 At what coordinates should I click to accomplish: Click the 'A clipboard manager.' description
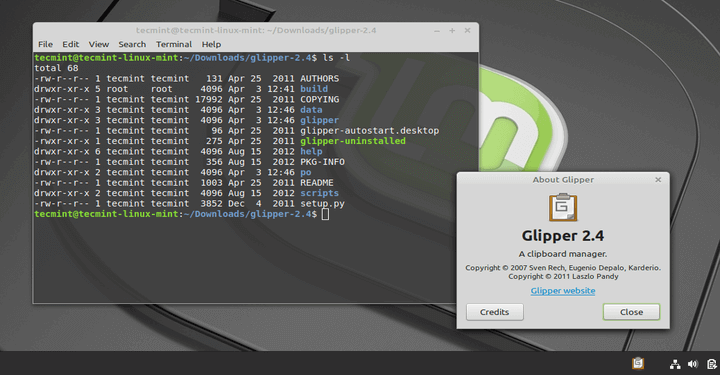point(563,254)
